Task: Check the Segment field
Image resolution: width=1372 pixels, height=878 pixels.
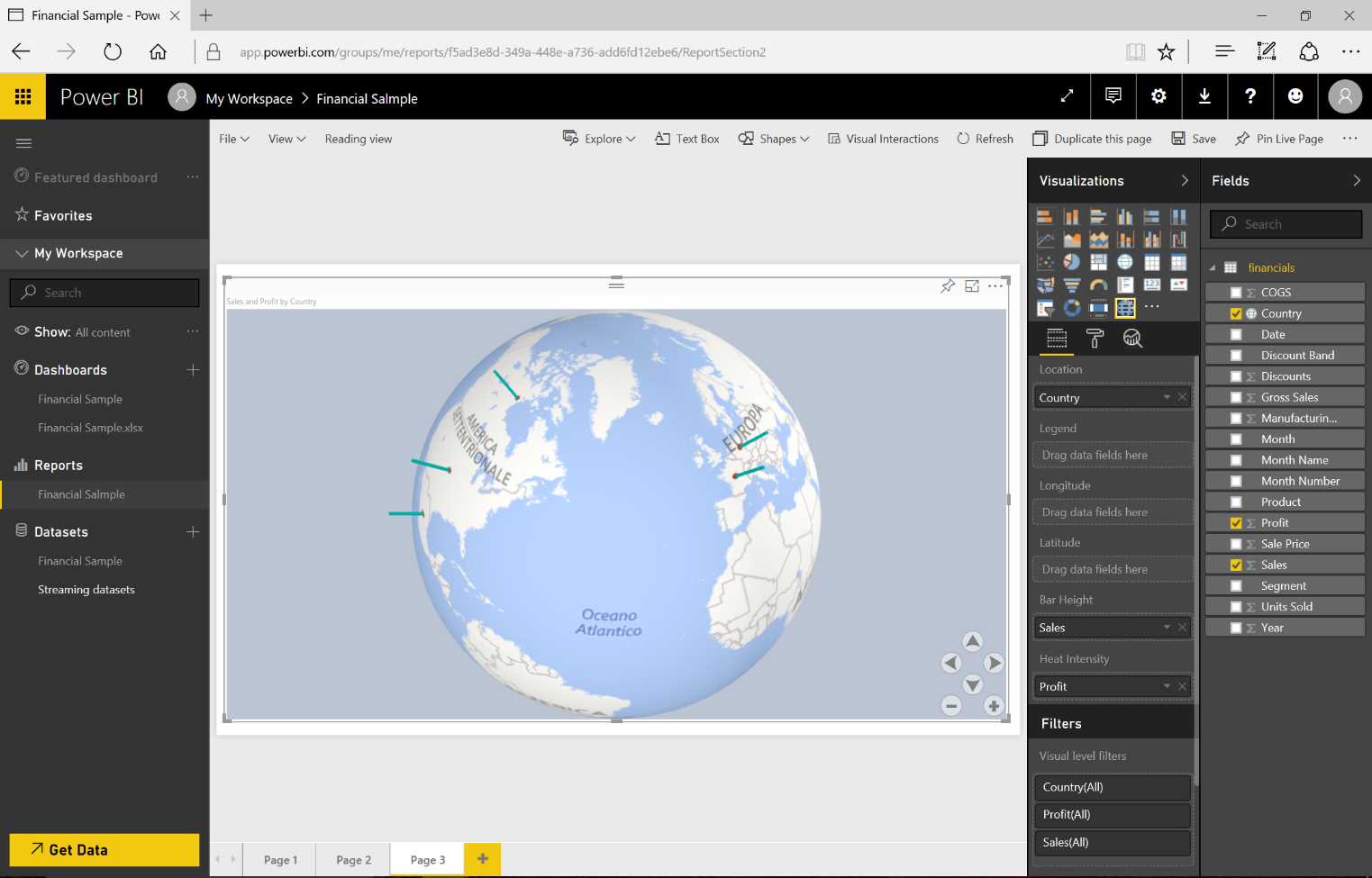Action: pyautogui.click(x=1236, y=586)
